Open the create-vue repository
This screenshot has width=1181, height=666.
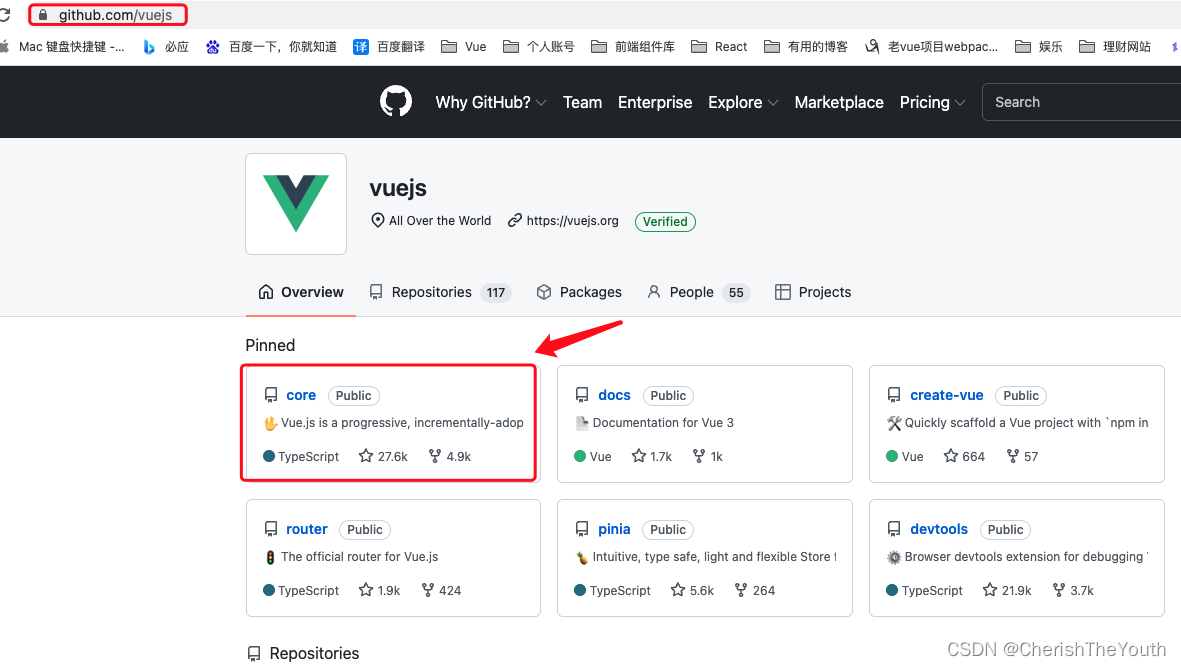(x=946, y=395)
